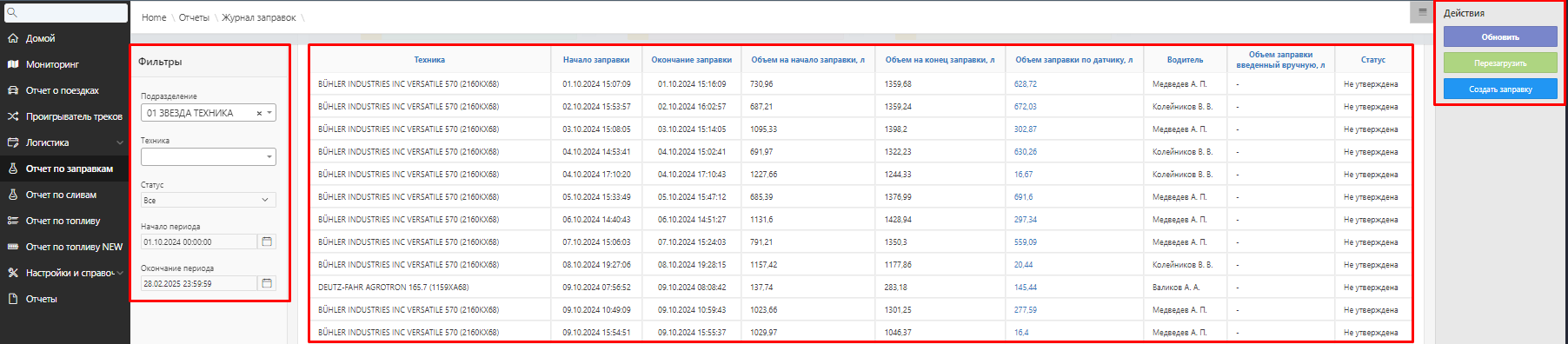Open Проигрыватель треков shuffle icon

pyautogui.click(x=13, y=116)
